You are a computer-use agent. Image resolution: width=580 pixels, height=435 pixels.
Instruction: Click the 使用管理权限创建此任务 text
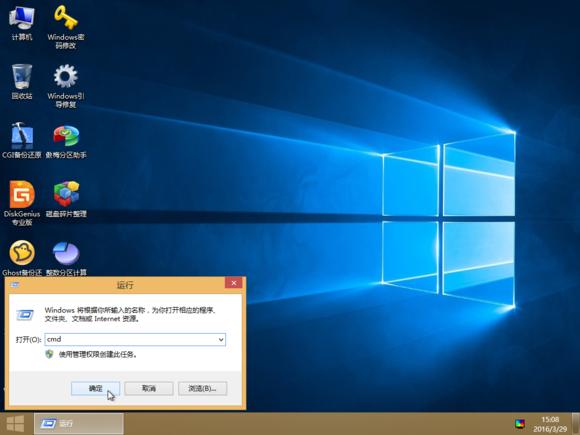[x=98, y=354]
